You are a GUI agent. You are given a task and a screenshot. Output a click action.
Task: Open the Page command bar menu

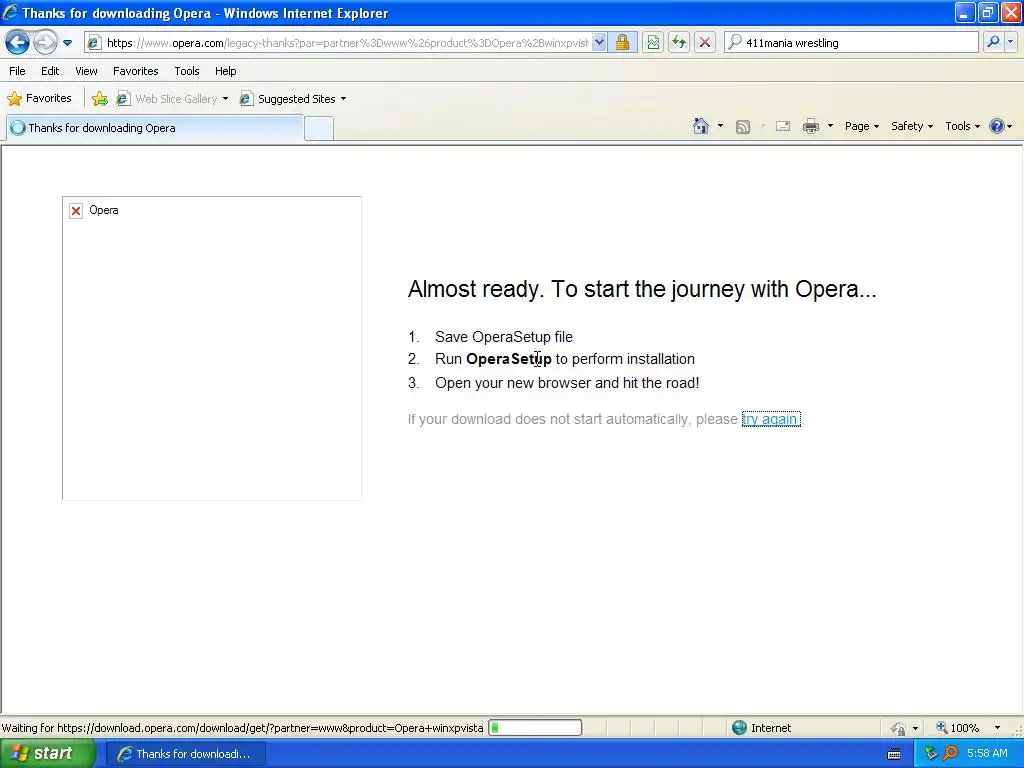(x=861, y=126)
